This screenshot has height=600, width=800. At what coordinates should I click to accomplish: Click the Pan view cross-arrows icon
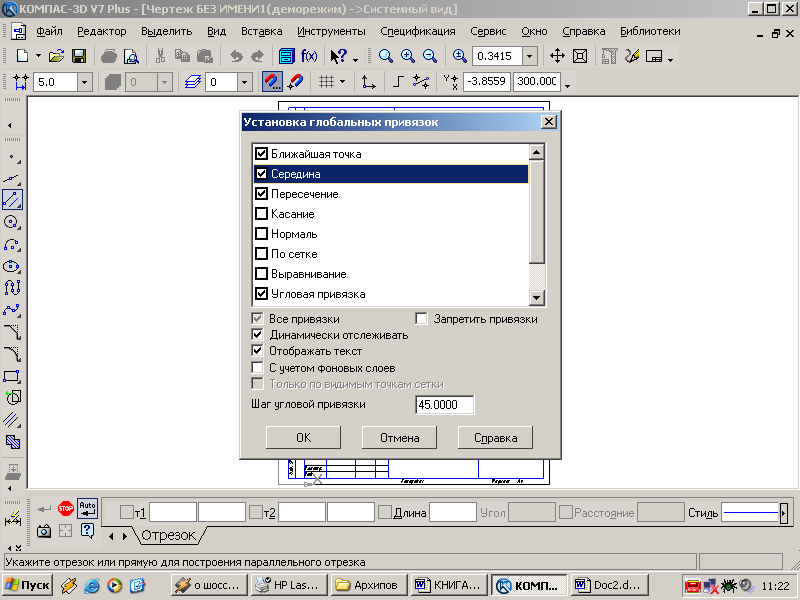[557, 56]
